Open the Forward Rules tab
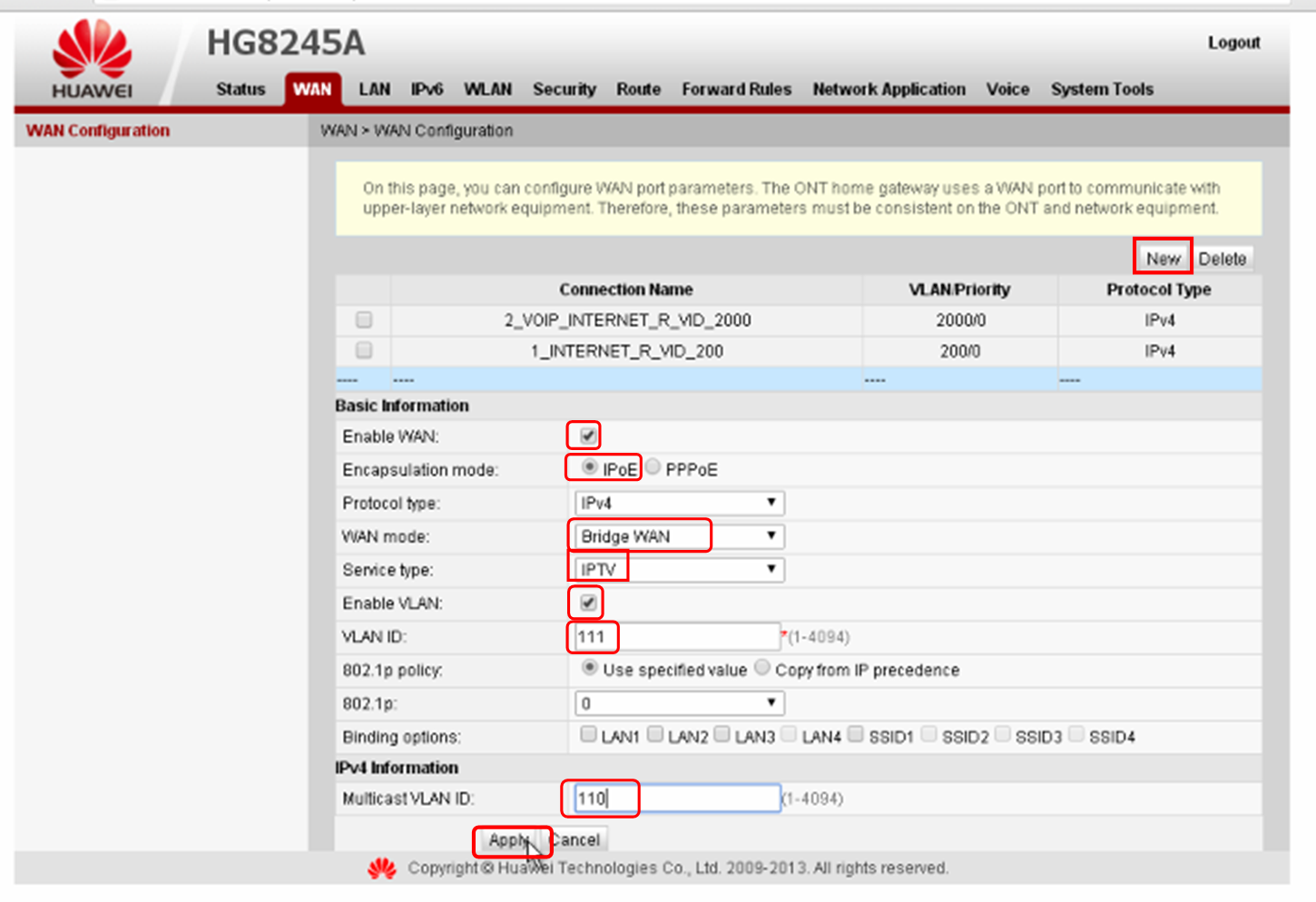This screenshot has height=902, width=1316. 736,89
